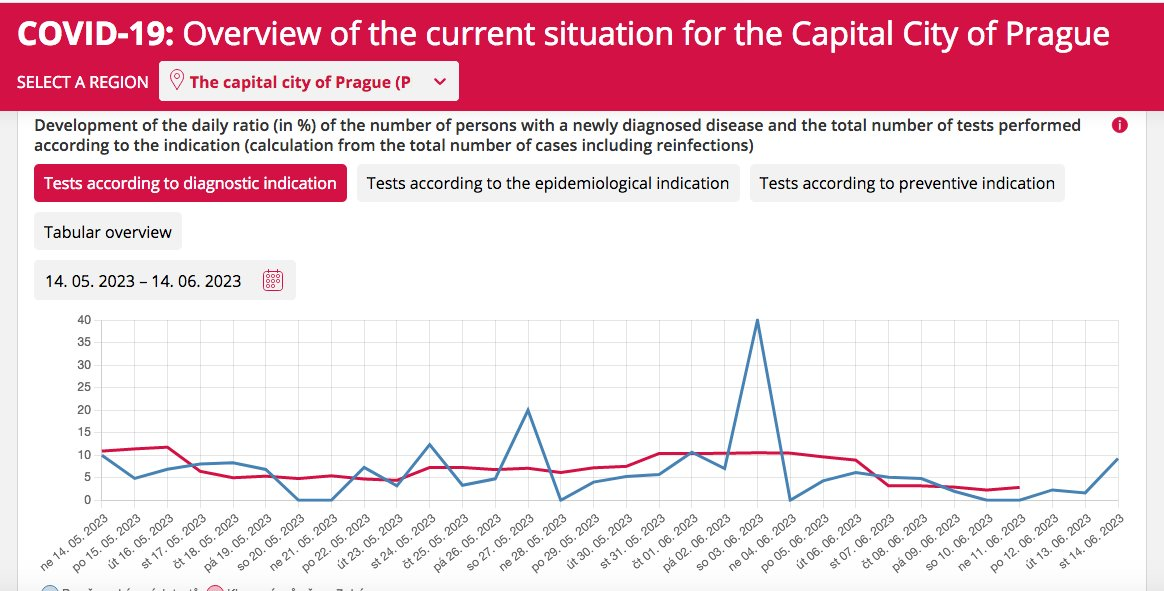Expand the region dropdown chevron
Image resolution: width=1164 pixels, height=591 pixels.
pyautogui.click(x=440, y=82)
